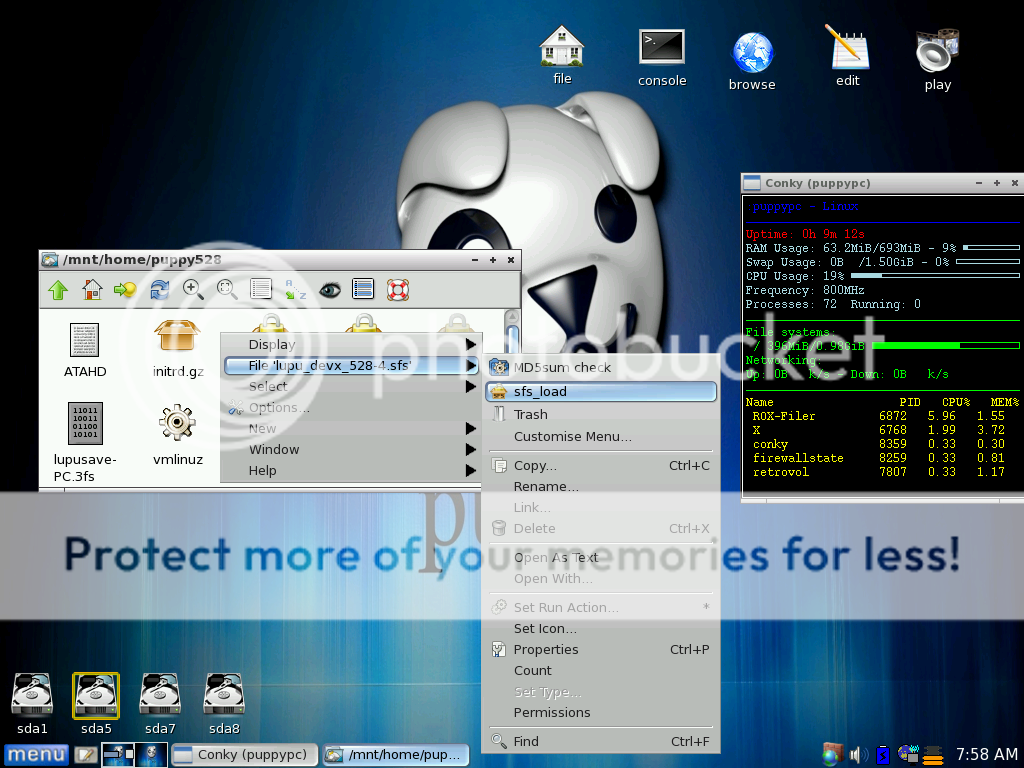
Task: Open the console desktop icon
Action: coord(662,56)
